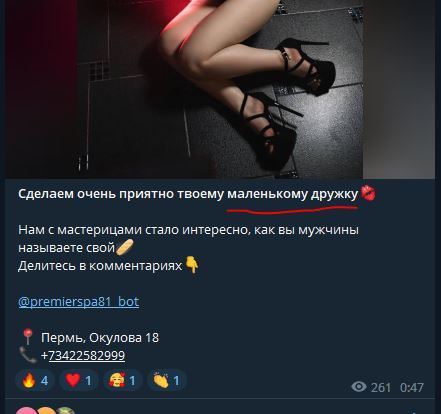Click the kiss mark emoji in headline
441x414 pixels.
(368, 194)
